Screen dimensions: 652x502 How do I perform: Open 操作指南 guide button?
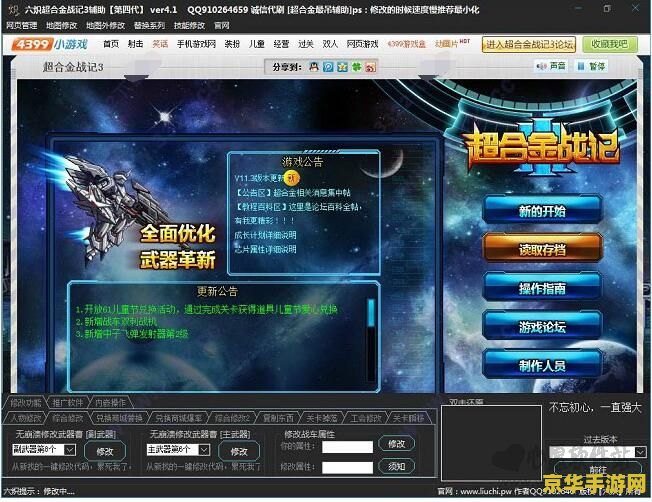point(542,288)
